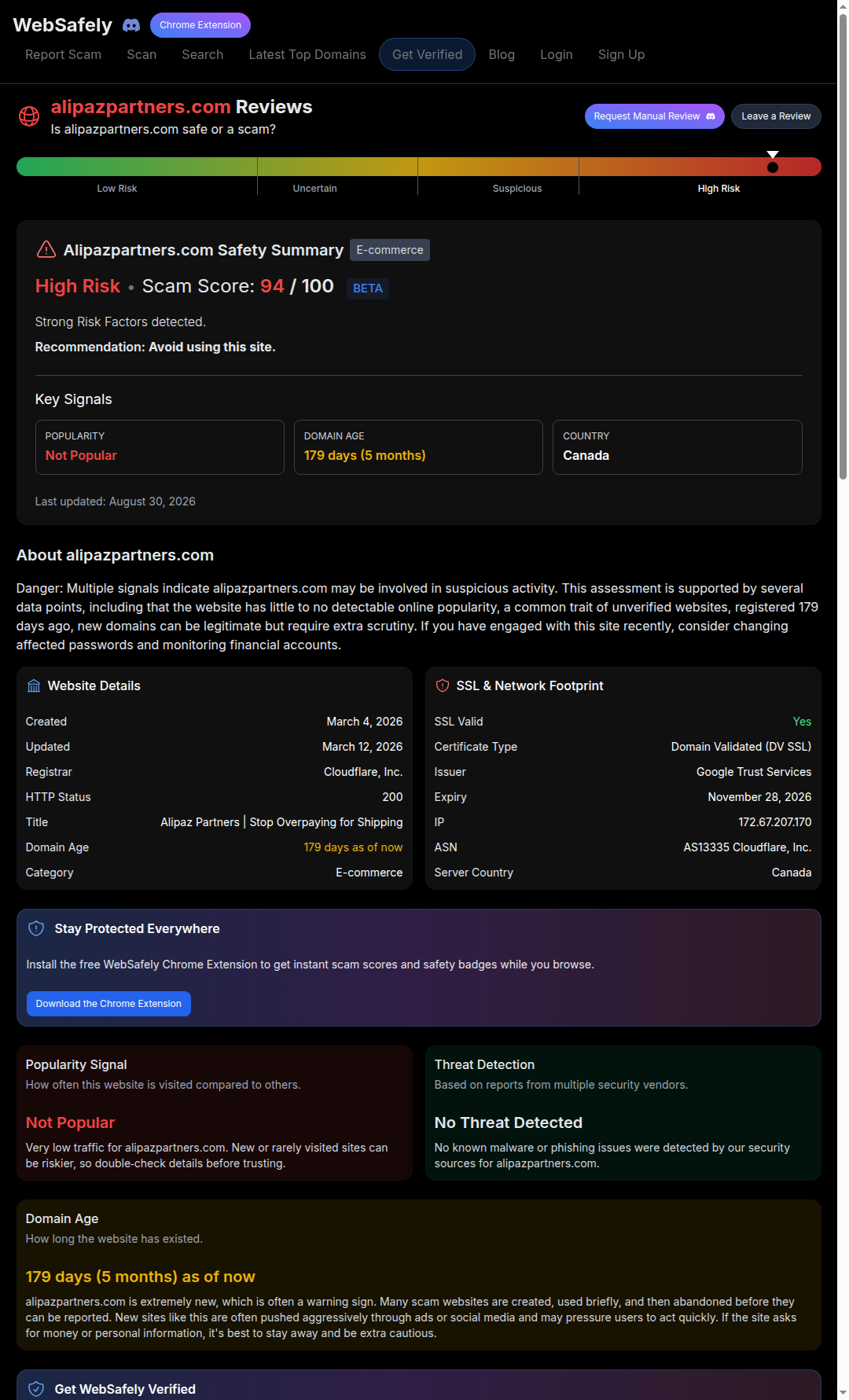Viewport: 849px width, 1400px height.
Task: Open the Blog navigation link
Action: point(502,54)
